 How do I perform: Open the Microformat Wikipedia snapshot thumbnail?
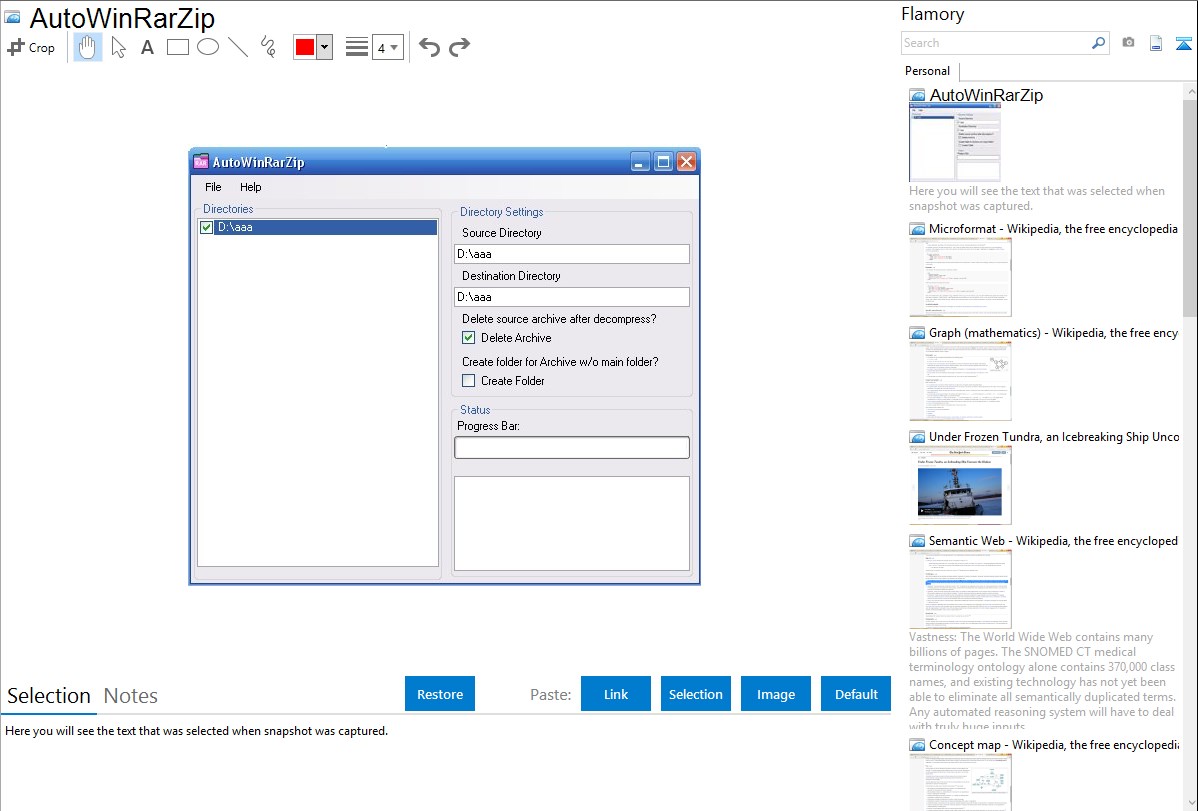(960, 277)
